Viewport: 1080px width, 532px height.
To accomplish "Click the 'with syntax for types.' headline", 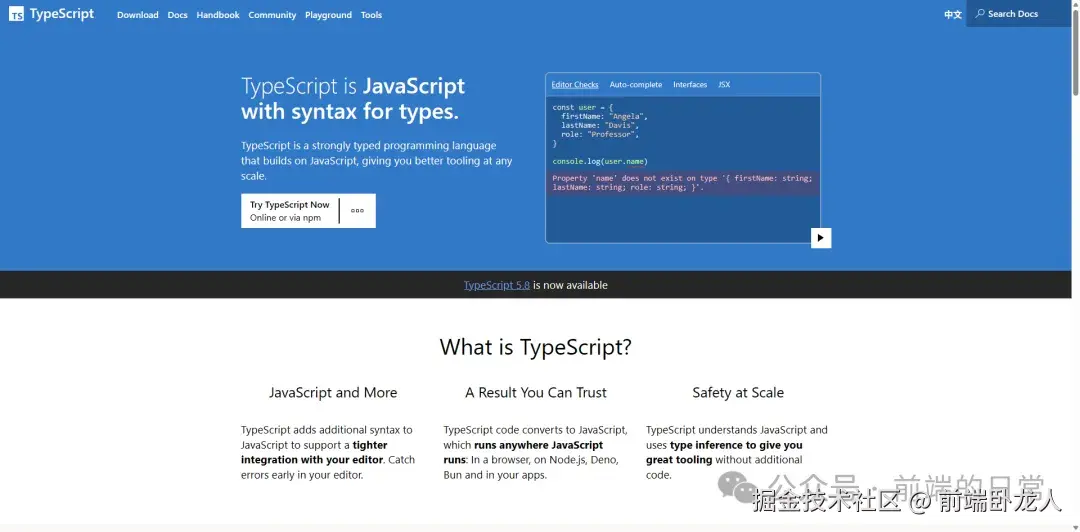I will (x=350, y=112).
